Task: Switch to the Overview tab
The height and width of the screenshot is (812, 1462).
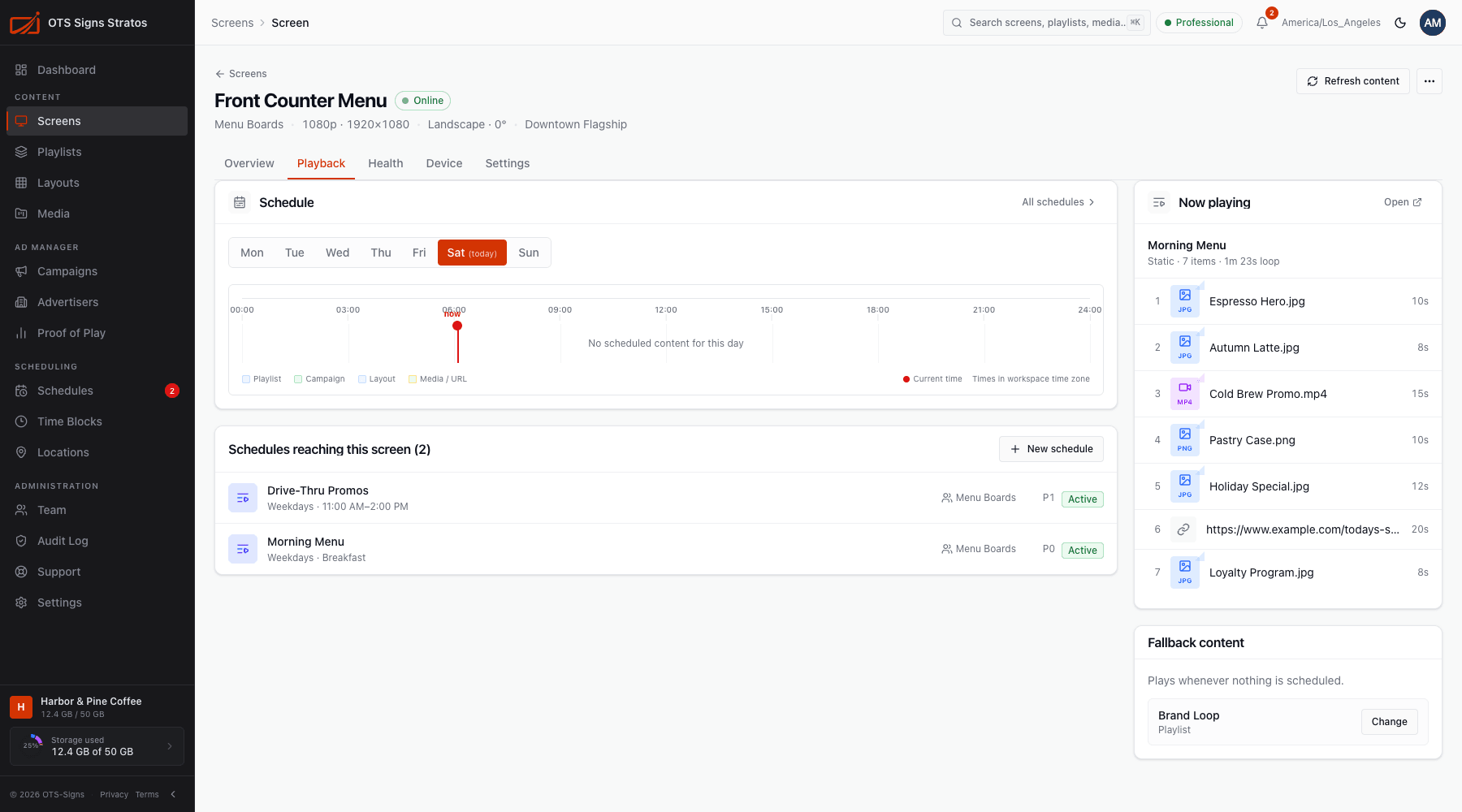Action: 249,163
